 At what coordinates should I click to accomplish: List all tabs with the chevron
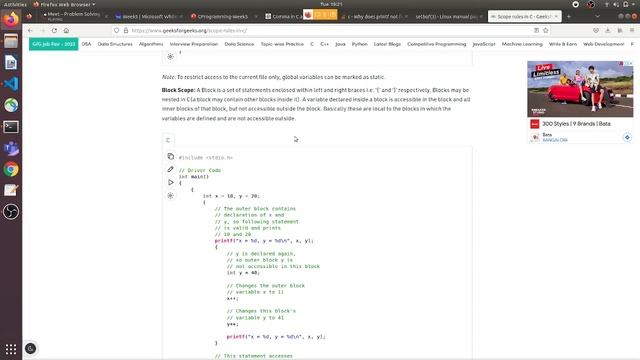point(598,17)
